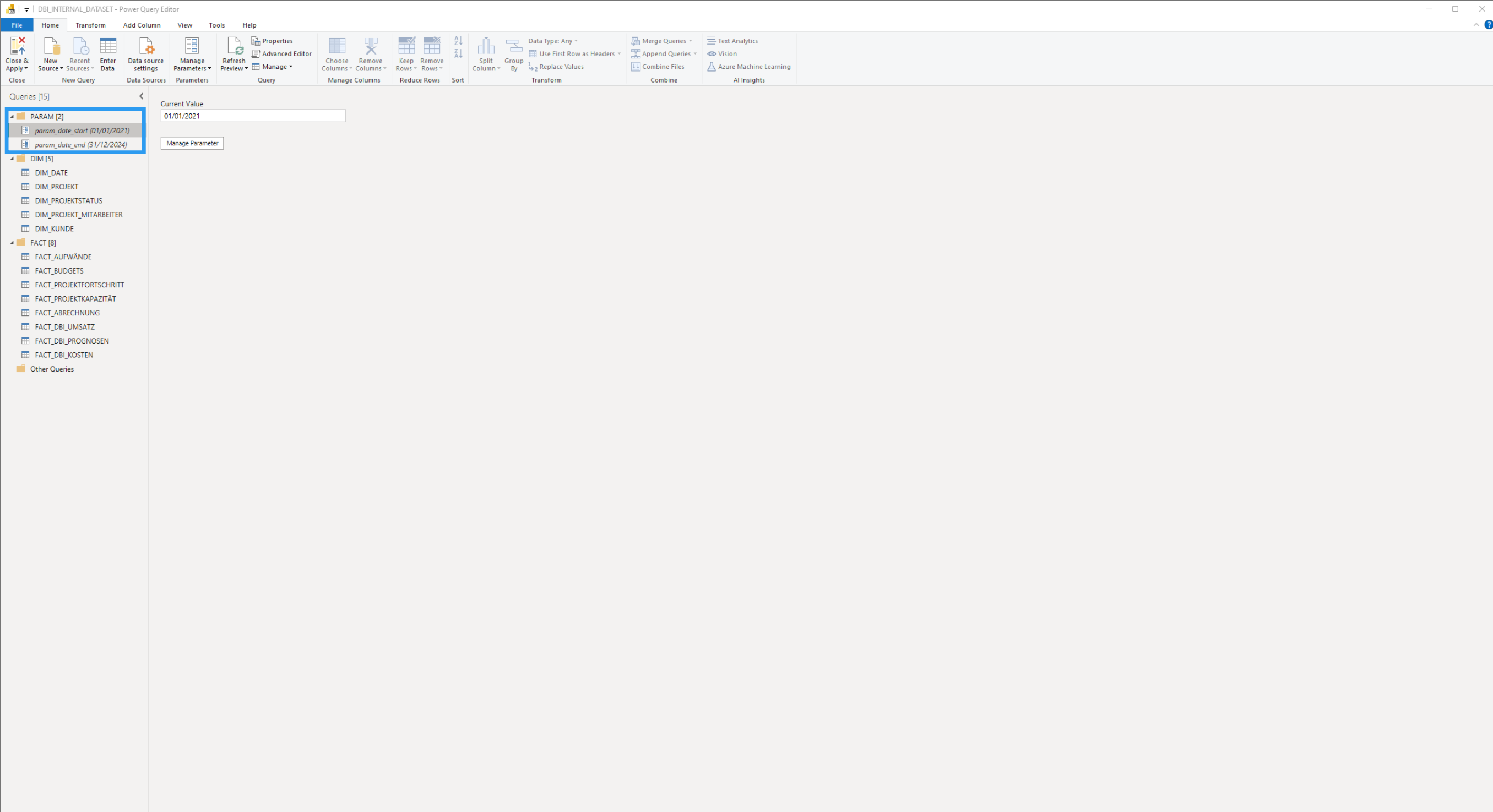Select the FACT_PROJEKTKAPAZITÄT query

76,299
